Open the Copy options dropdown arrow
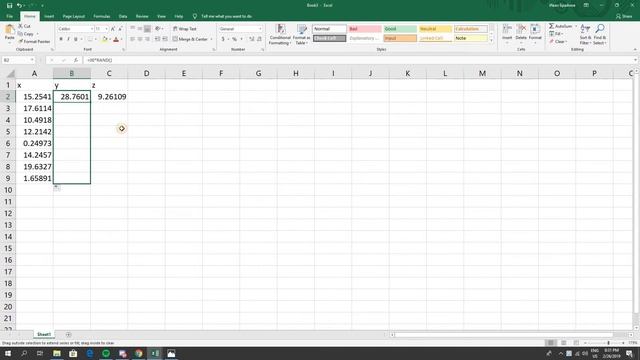The height and width of the screenshot is (360, 640). coord(38,34)
